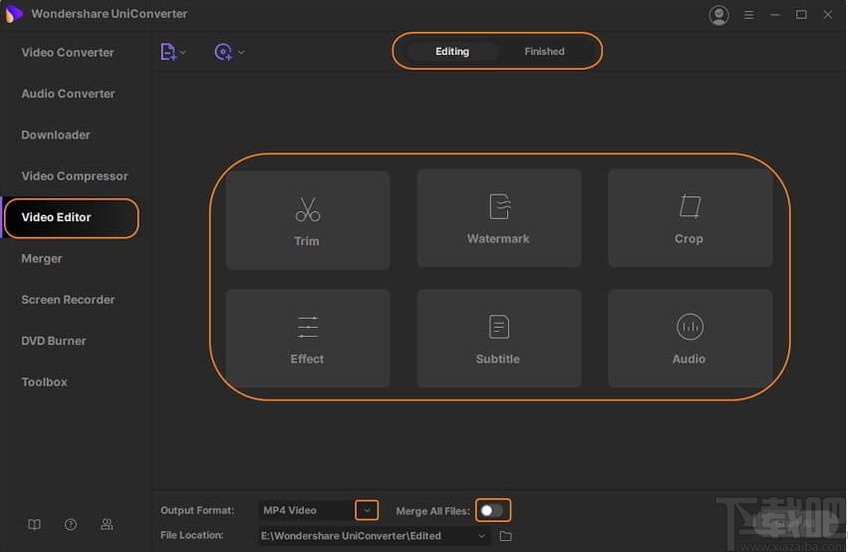Expand the Output Format dropdown arrow
Screen dimensions: 850x552
point(367,510)
